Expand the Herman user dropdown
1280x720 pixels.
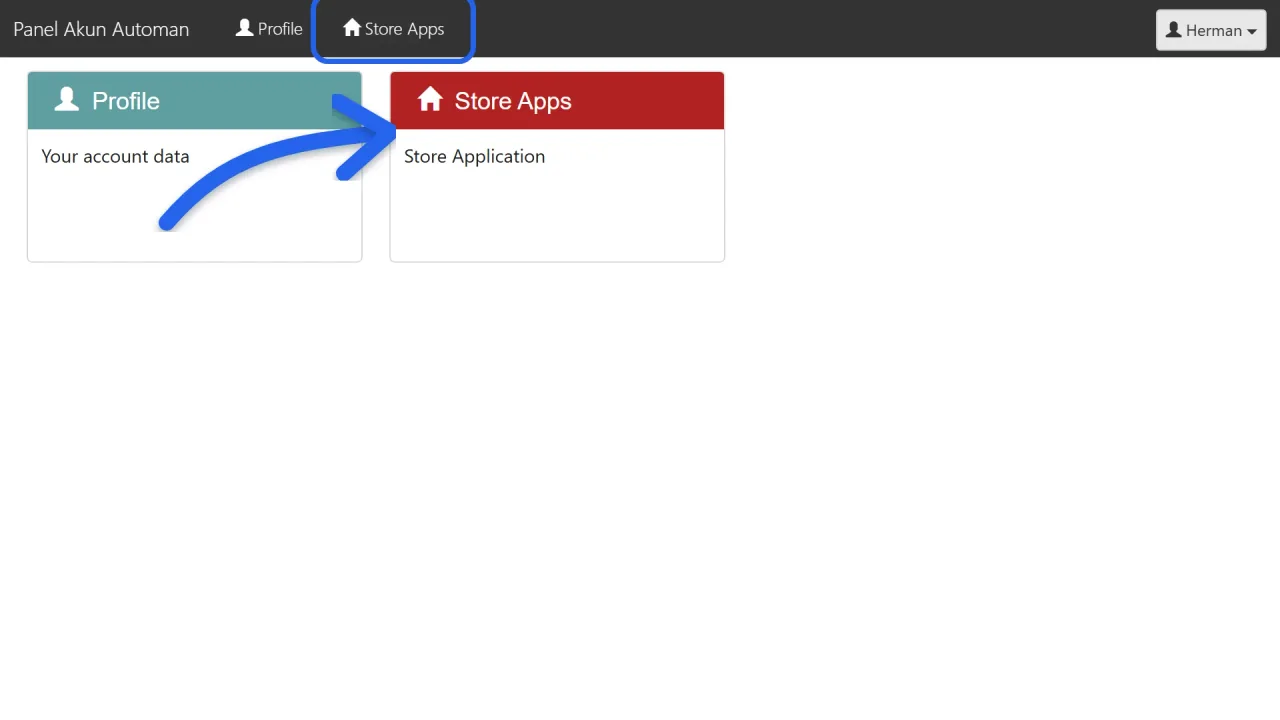pos(1211,30)
